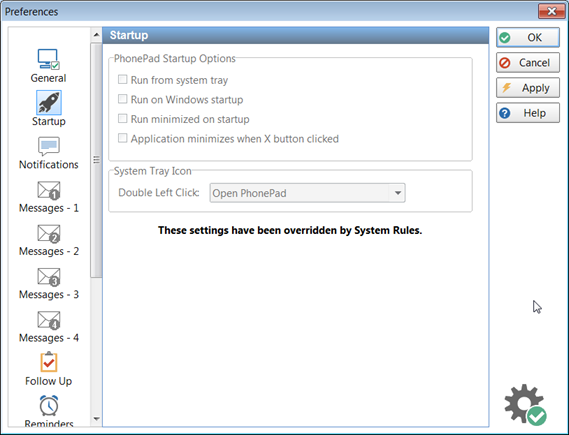Open the Notifications speech bubble icon
Image resolution: width=569 pixels, height=435 pixels.
[49, 146]
